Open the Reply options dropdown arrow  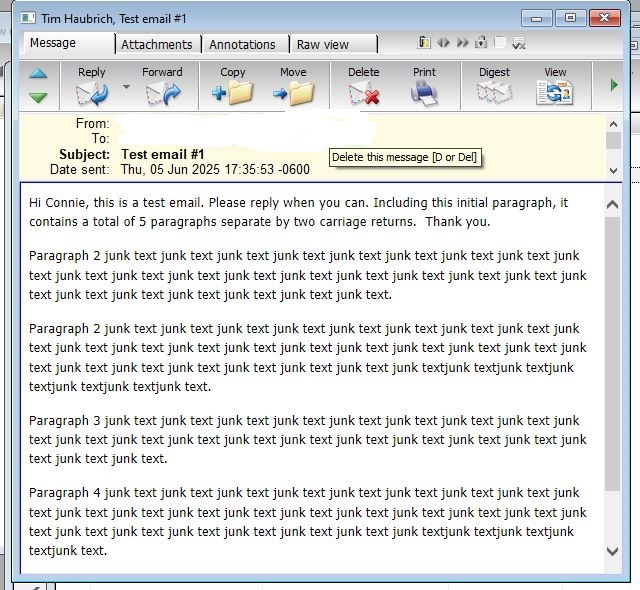[x=126, y=87]
